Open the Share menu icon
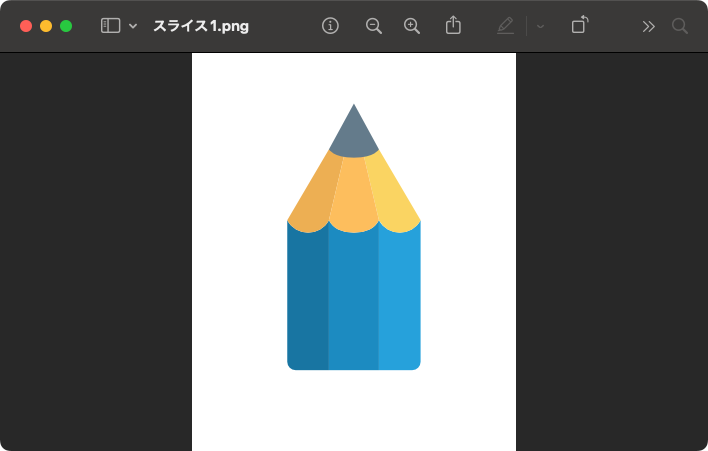This screenshot has width=708, height=451. [453, 26]
